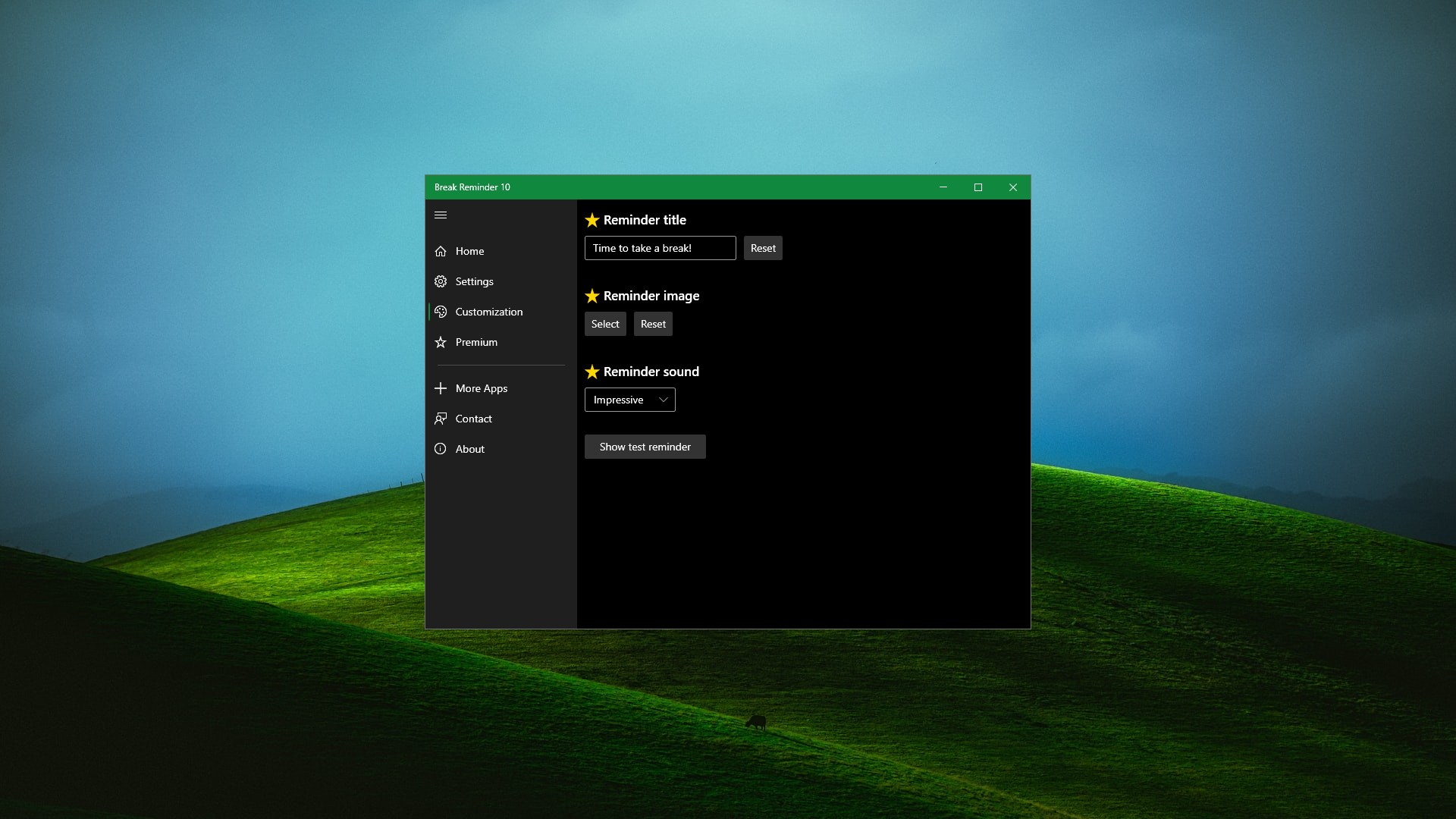Viewport: 1456px width, 819px height.
Task: Toggle the hamburger navigation menu
Action: click(x=441, y=215)
